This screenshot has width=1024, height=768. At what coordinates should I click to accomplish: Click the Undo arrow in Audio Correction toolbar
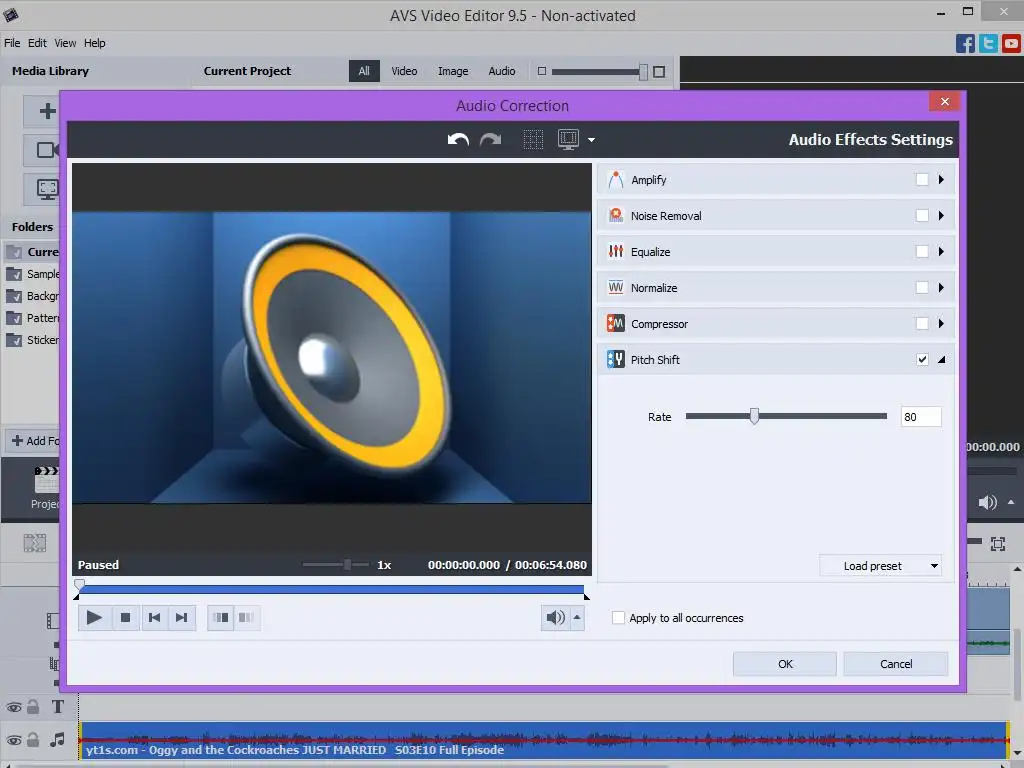point(458,139)
